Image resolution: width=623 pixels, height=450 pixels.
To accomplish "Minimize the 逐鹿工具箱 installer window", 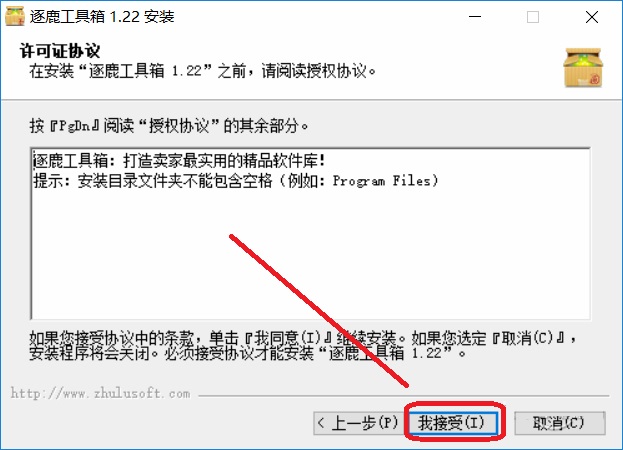I will click(x=475, y=17).
